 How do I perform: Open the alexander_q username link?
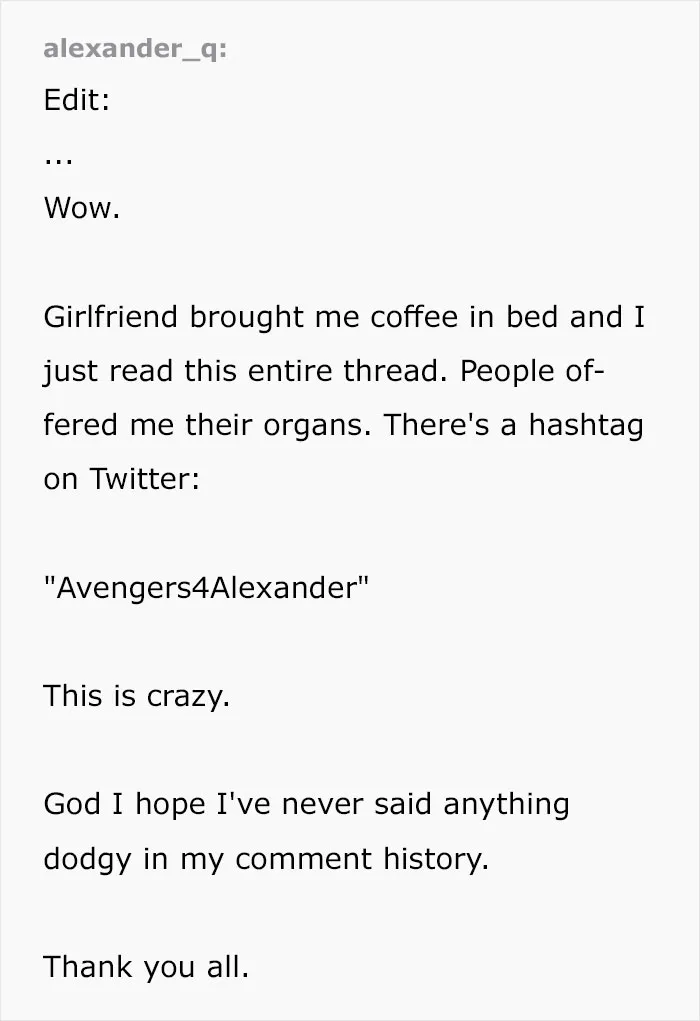135,48
